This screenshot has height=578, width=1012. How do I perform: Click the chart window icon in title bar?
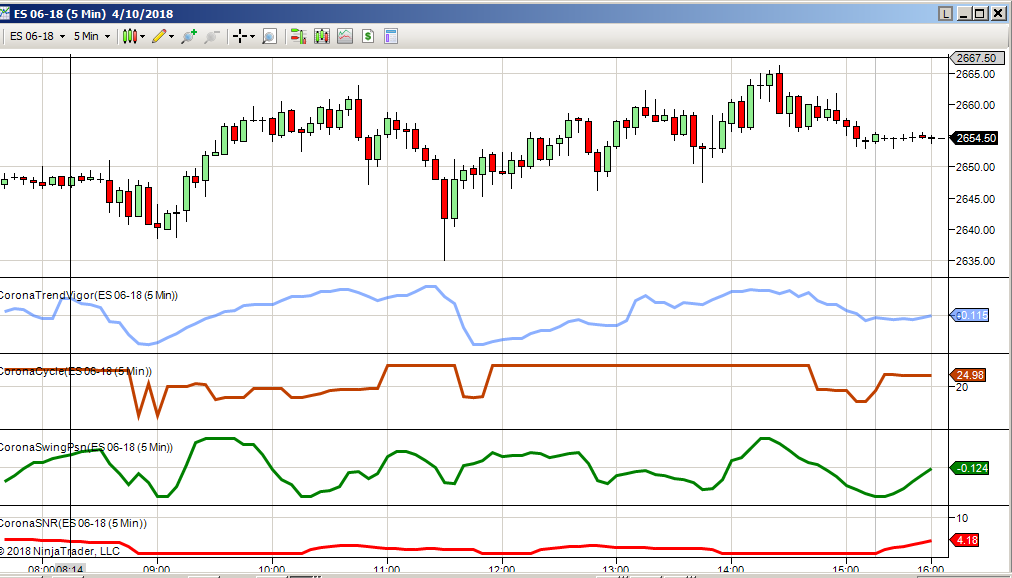coord(5,13)
